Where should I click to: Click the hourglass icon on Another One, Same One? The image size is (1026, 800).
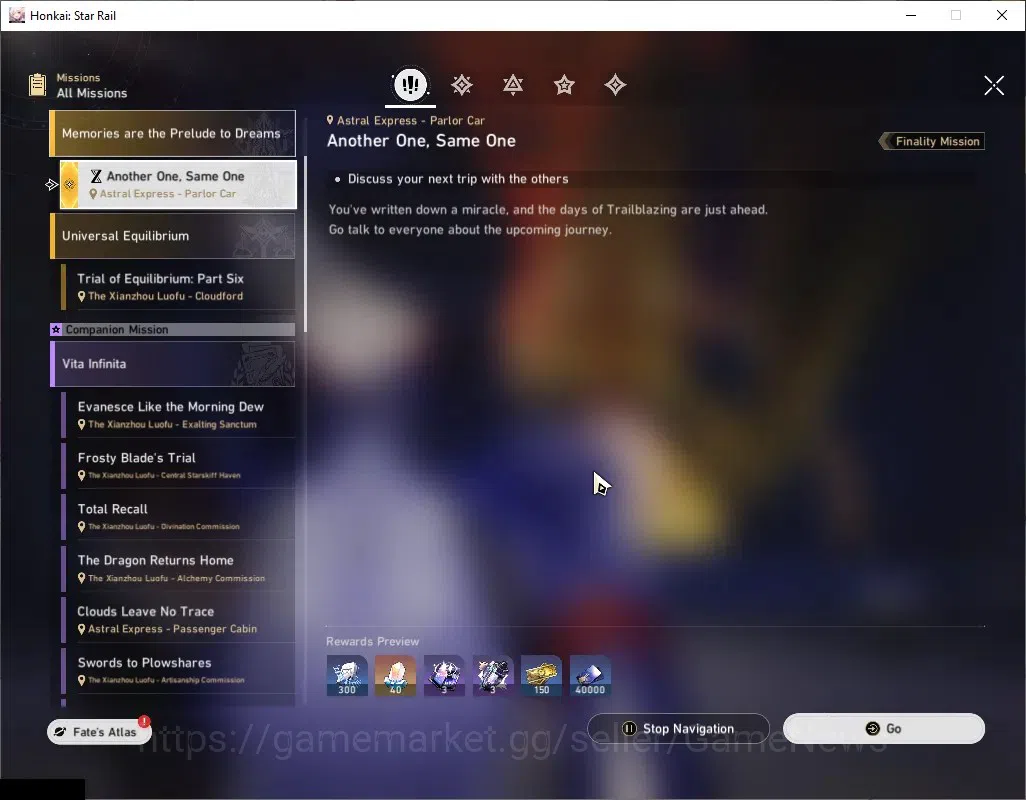pos(96,176)
